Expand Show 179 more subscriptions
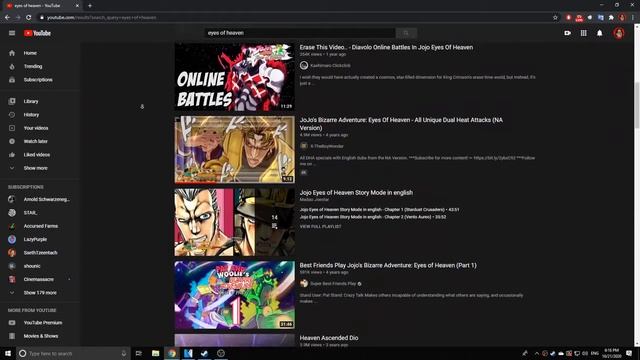The width and height of the screenshot is (640, 360). 40,293
